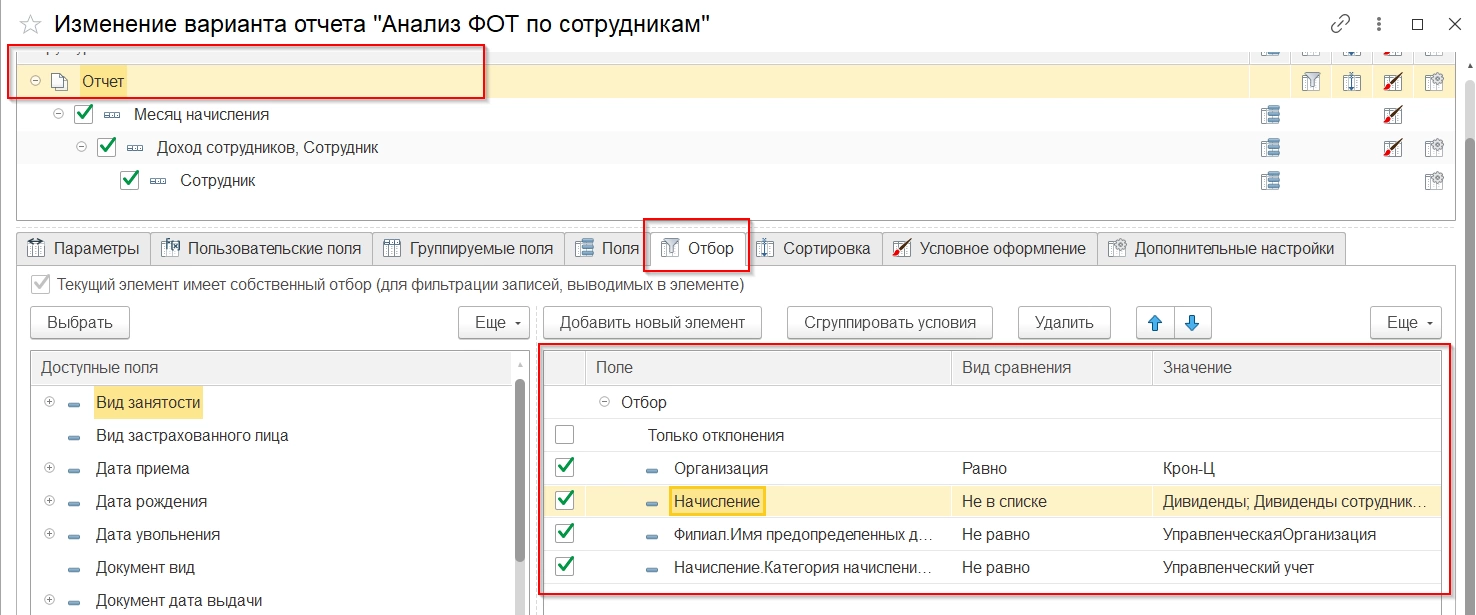This screenshot has width=1476, height=615.
Task: Click grouping fields icon in Сотрудник row
Action: click(1270, 181)
